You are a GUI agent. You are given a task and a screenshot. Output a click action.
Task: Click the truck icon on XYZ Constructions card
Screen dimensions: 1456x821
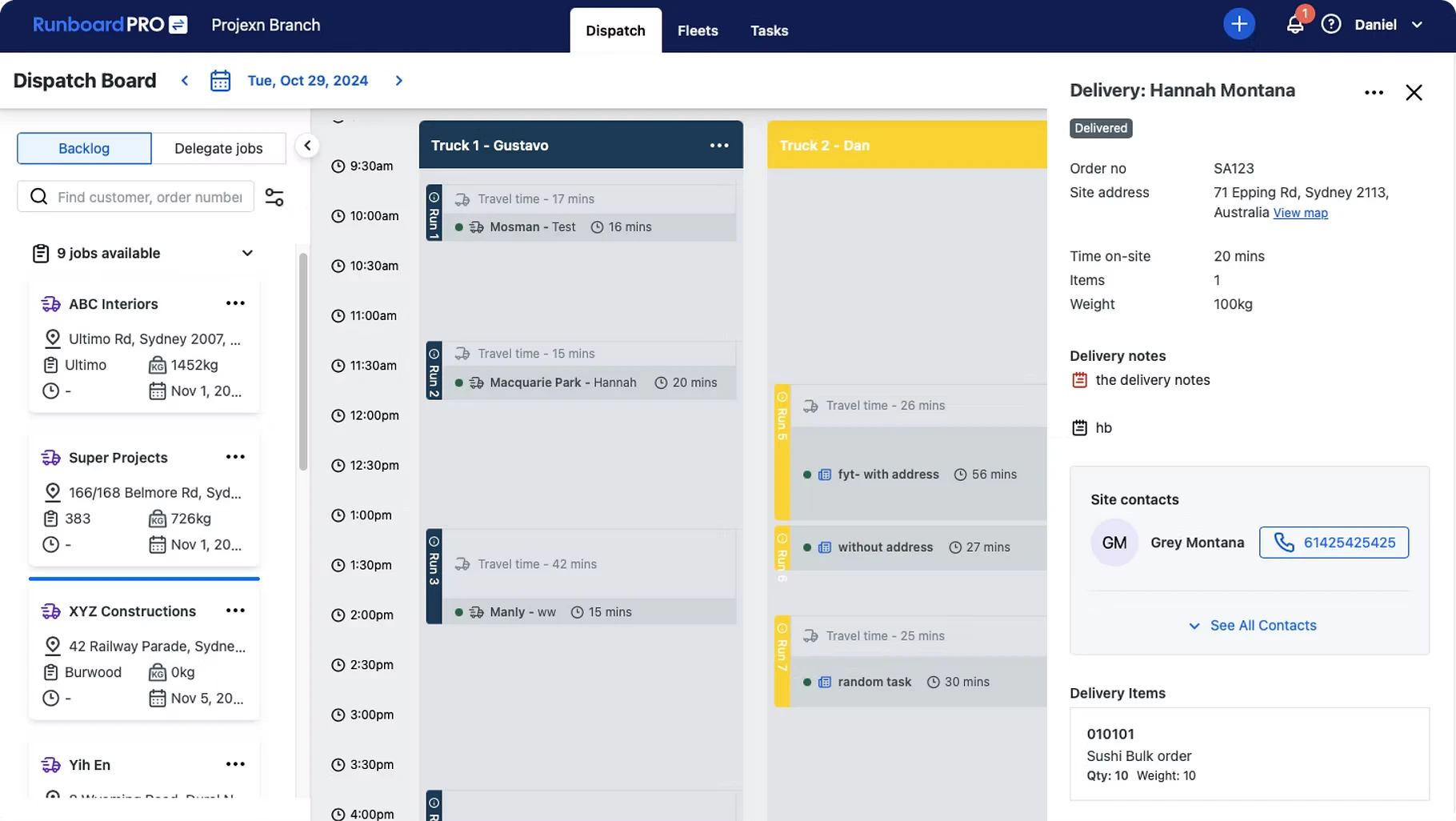50,611
